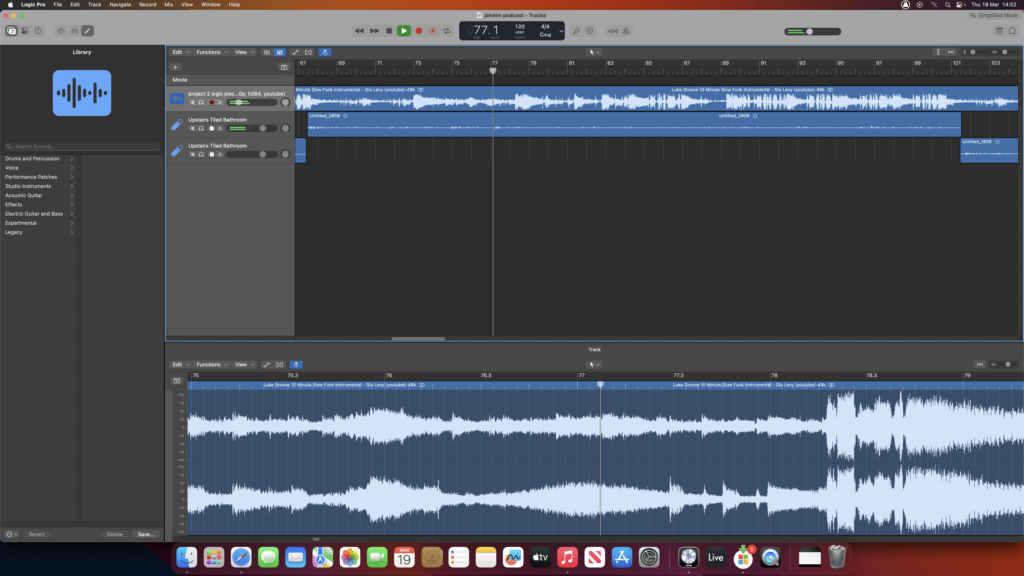Viewport: 1024px width, 576px height.
Task: Click the Stop transport button
Action: point(389,31)
